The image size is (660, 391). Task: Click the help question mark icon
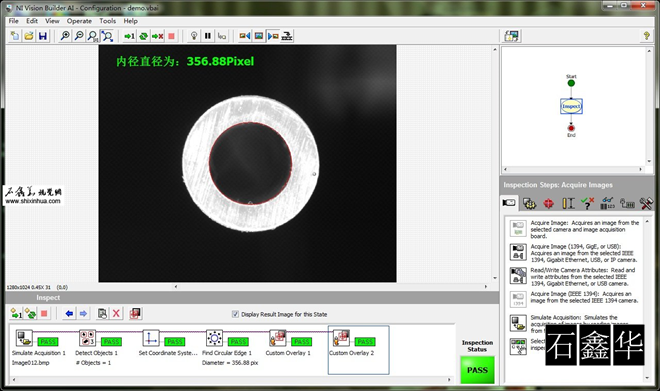point(647,36)
